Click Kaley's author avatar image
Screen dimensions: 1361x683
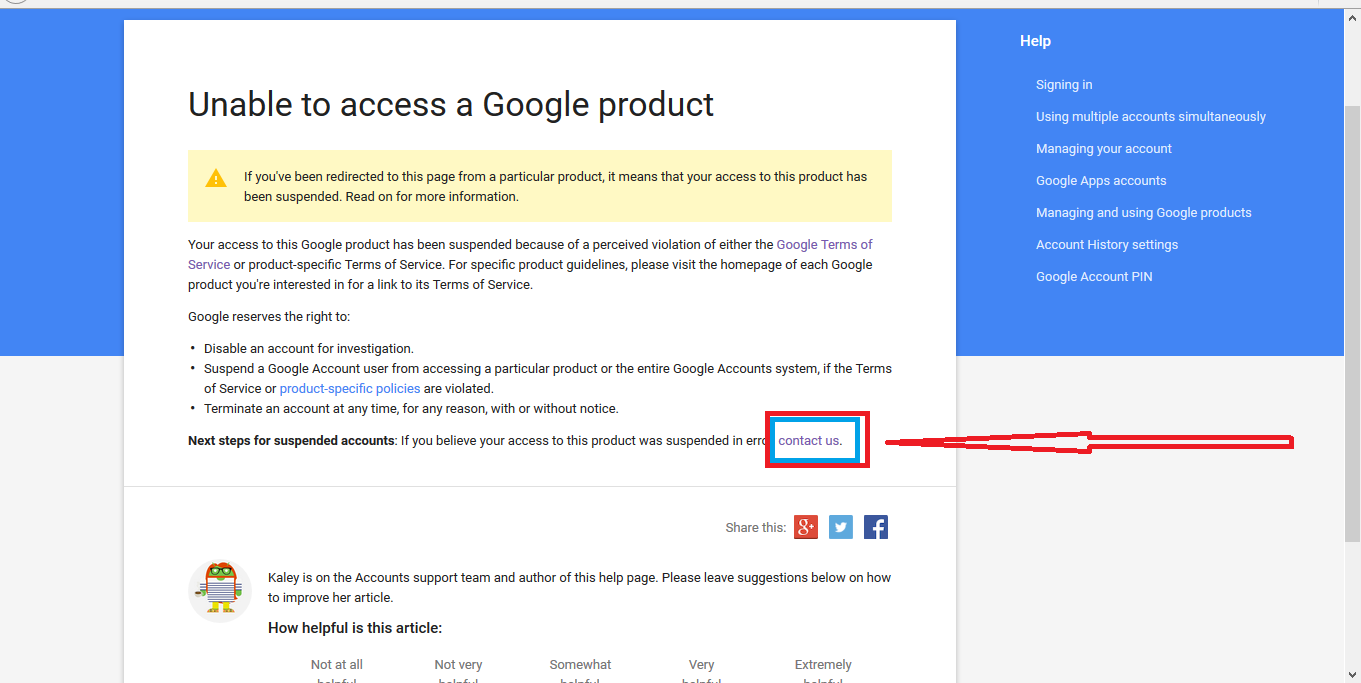click(219, 590)
